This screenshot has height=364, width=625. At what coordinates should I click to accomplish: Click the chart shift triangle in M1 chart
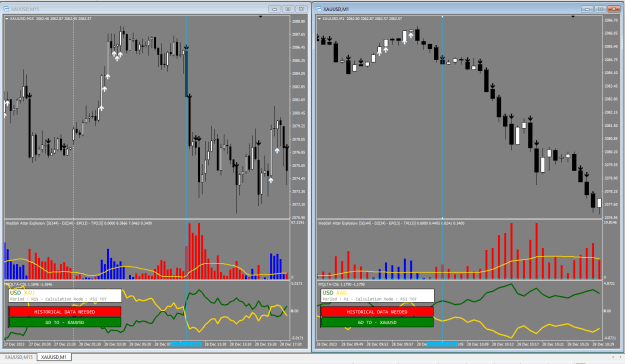(x=573, y=17)
